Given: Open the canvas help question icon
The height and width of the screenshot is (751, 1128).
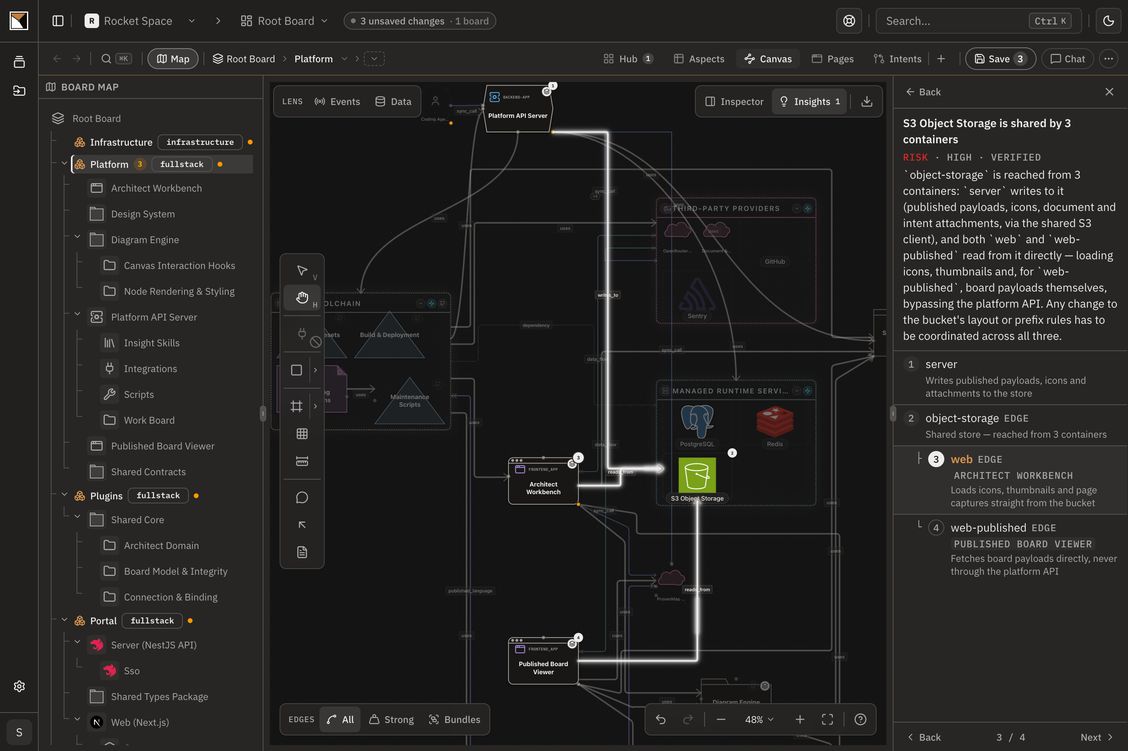Looking at the screenshot, I should tap(860, 719).
